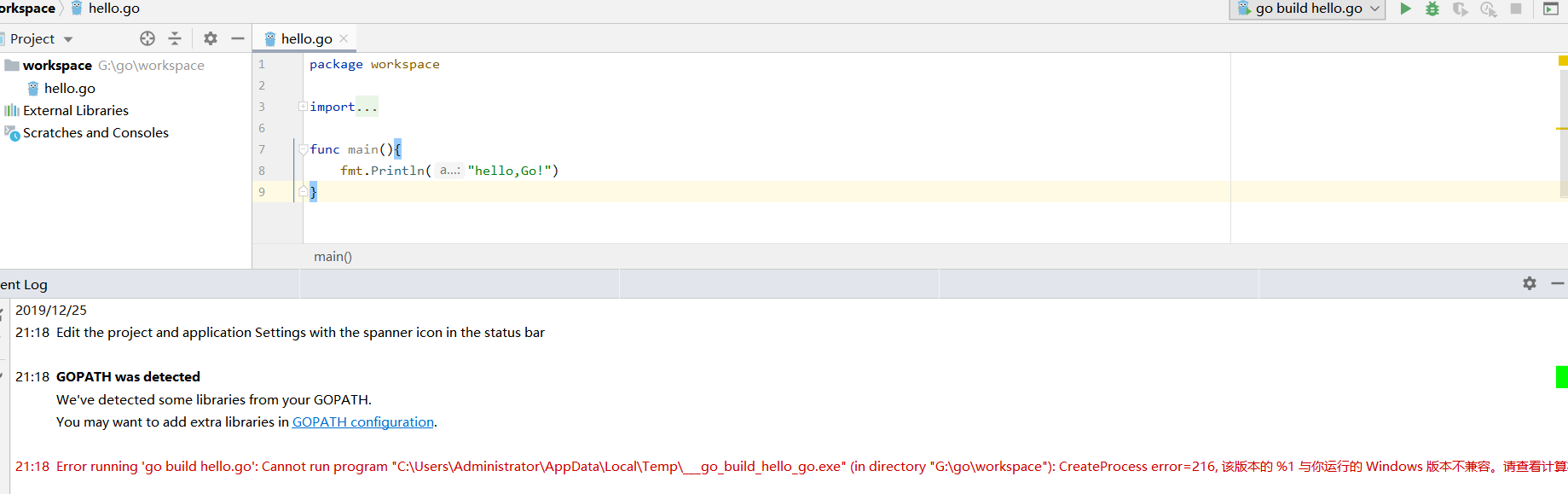Click the yellow inspection indicator in editor

click(x=1563, y=61)
